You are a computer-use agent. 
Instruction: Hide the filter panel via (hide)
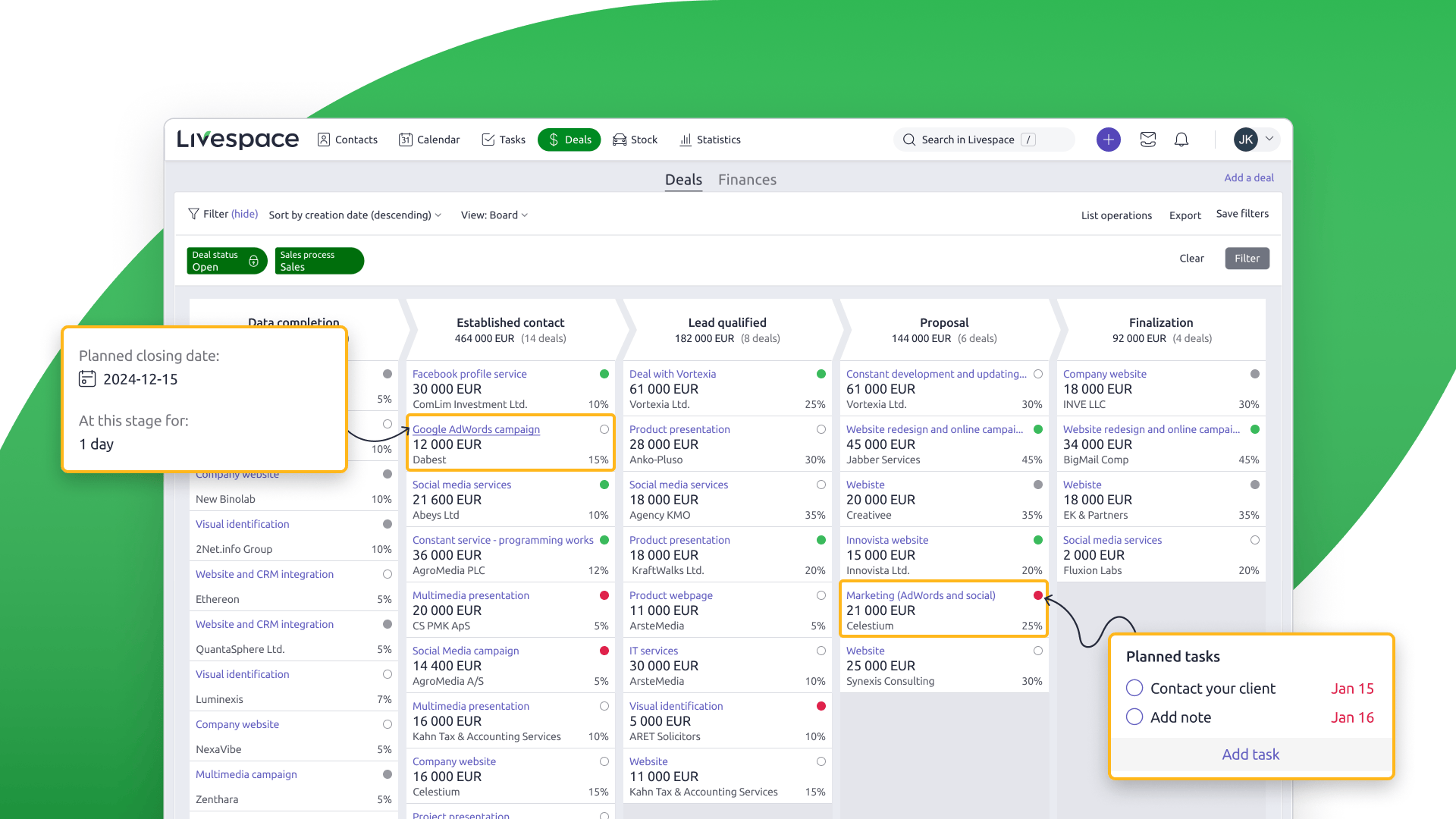click(244, 215)
